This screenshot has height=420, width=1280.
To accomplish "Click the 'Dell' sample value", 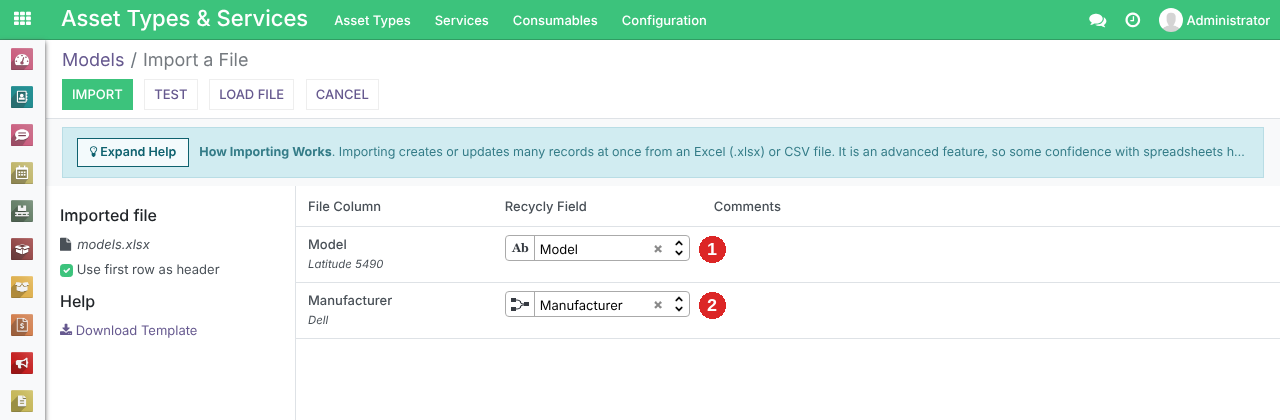I will click(x=318, y=321).
